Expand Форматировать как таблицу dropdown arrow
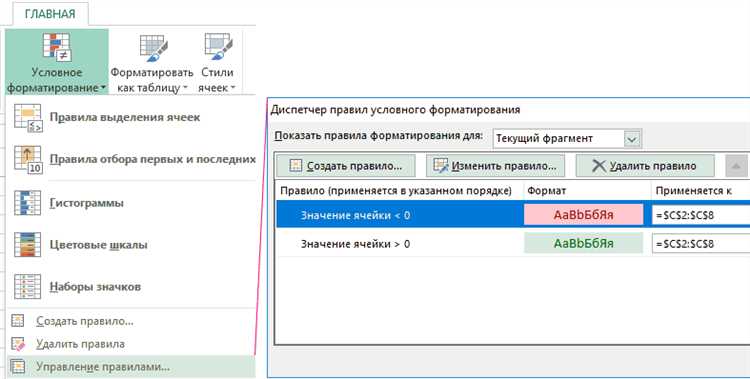 185,88
